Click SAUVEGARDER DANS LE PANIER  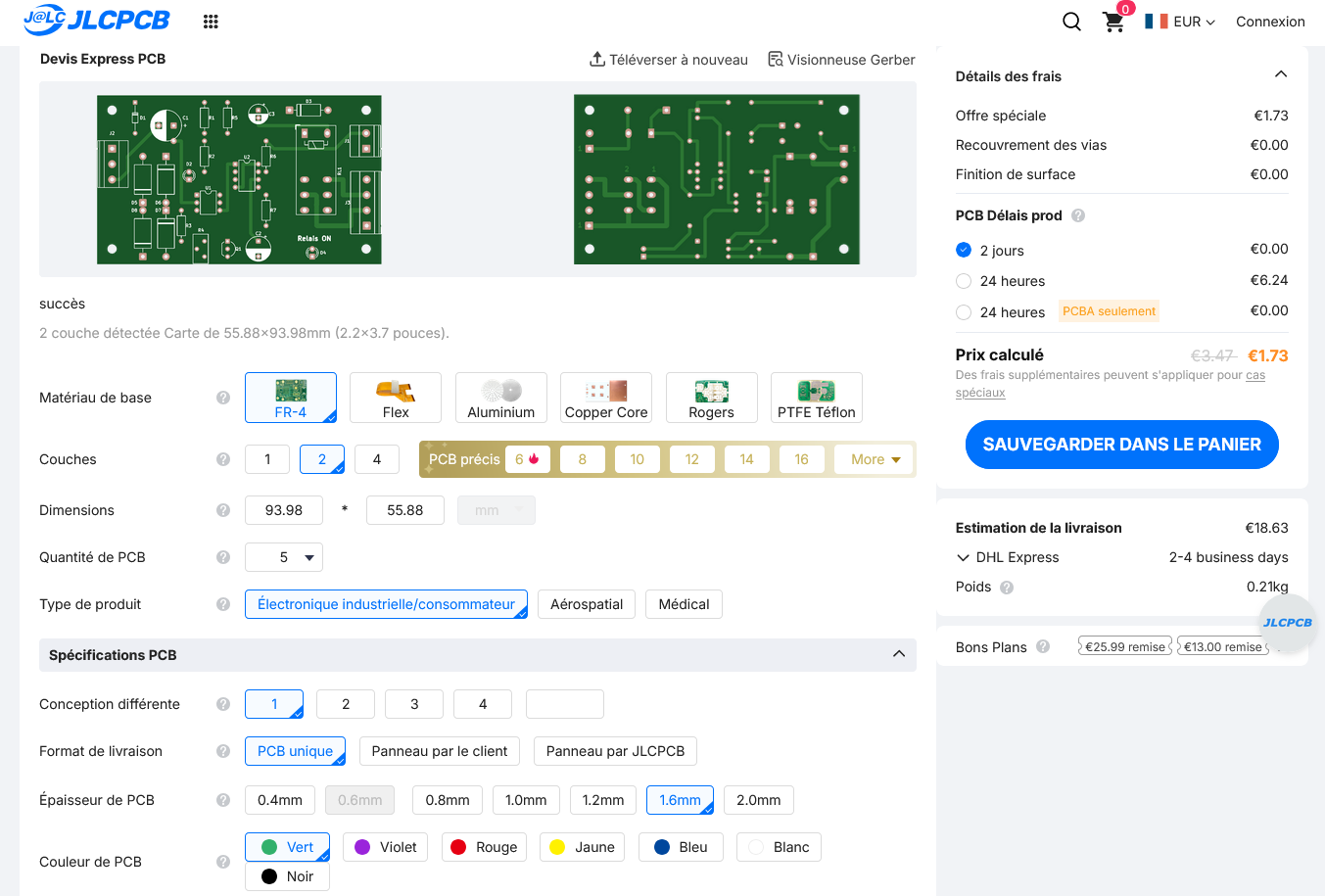(1121, 444)
